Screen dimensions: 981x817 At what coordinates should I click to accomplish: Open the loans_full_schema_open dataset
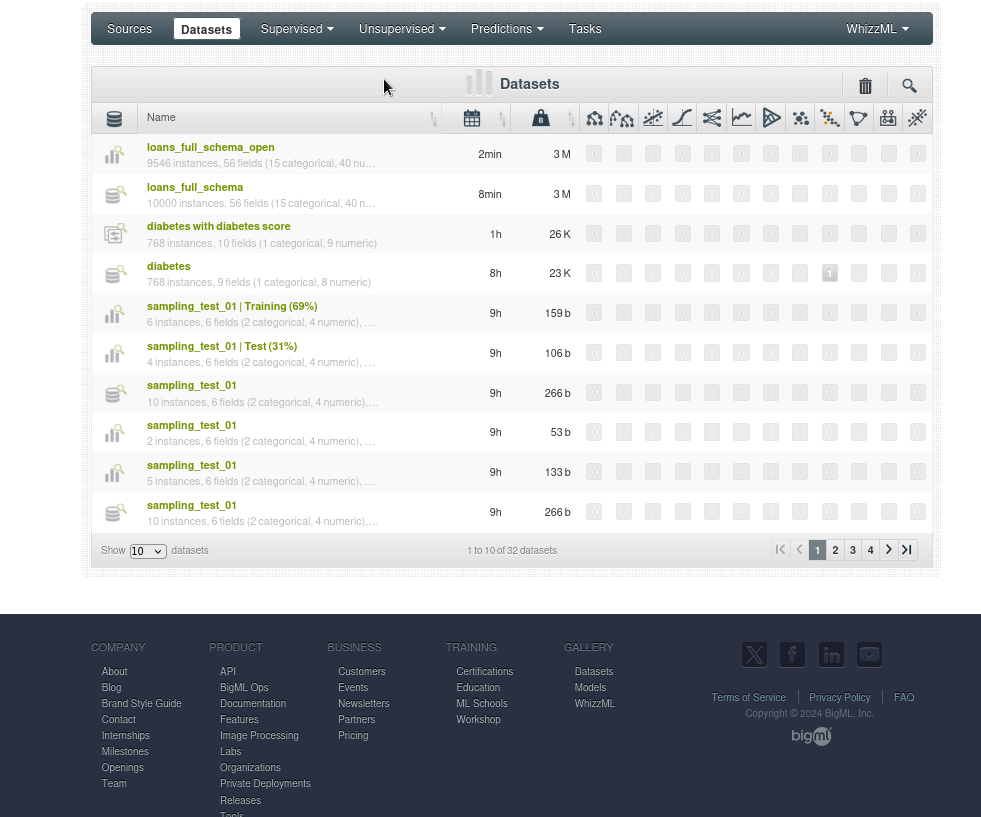pos(210,147)
